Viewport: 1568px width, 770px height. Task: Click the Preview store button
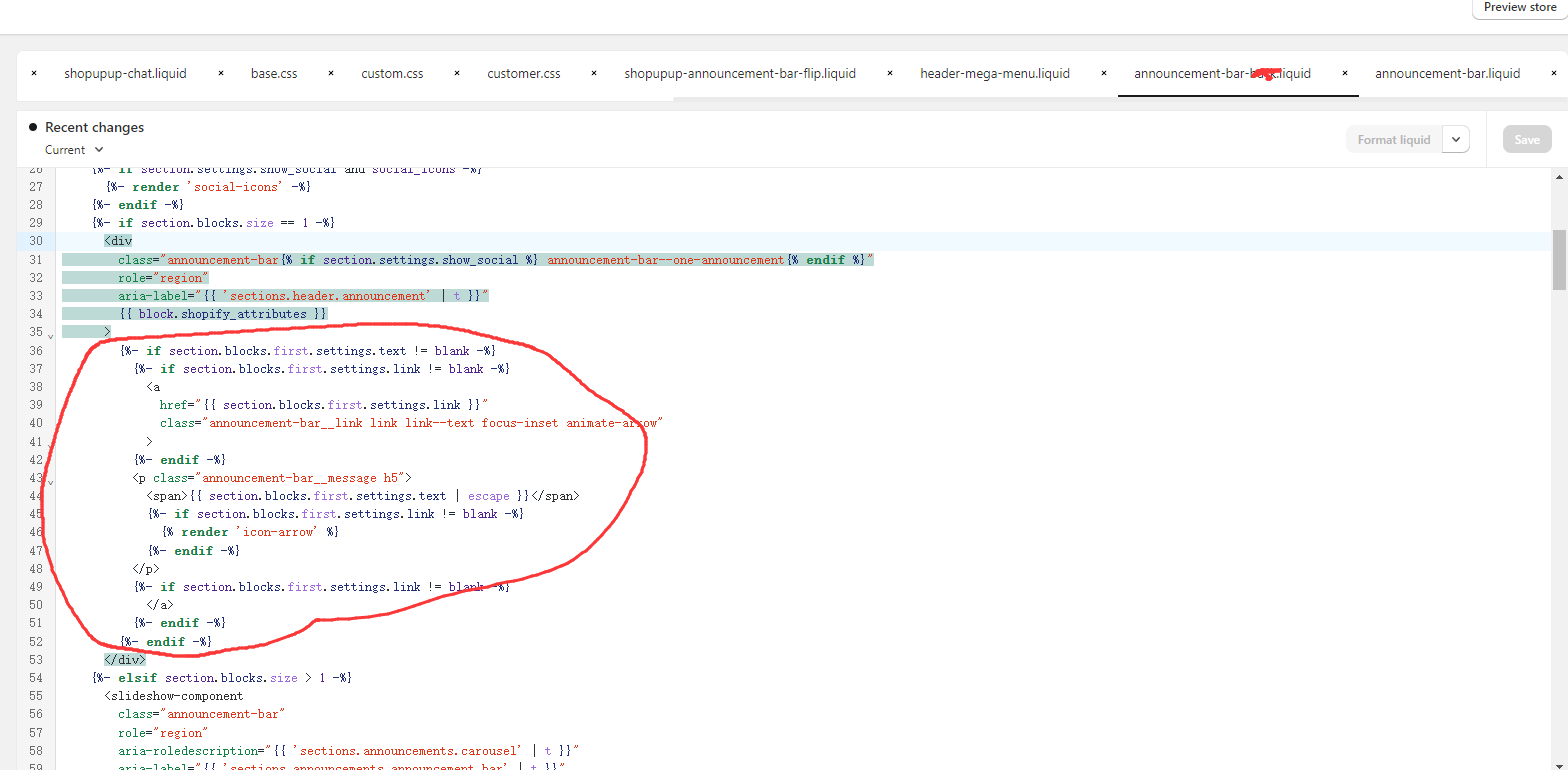click(x=1519, y=8)
